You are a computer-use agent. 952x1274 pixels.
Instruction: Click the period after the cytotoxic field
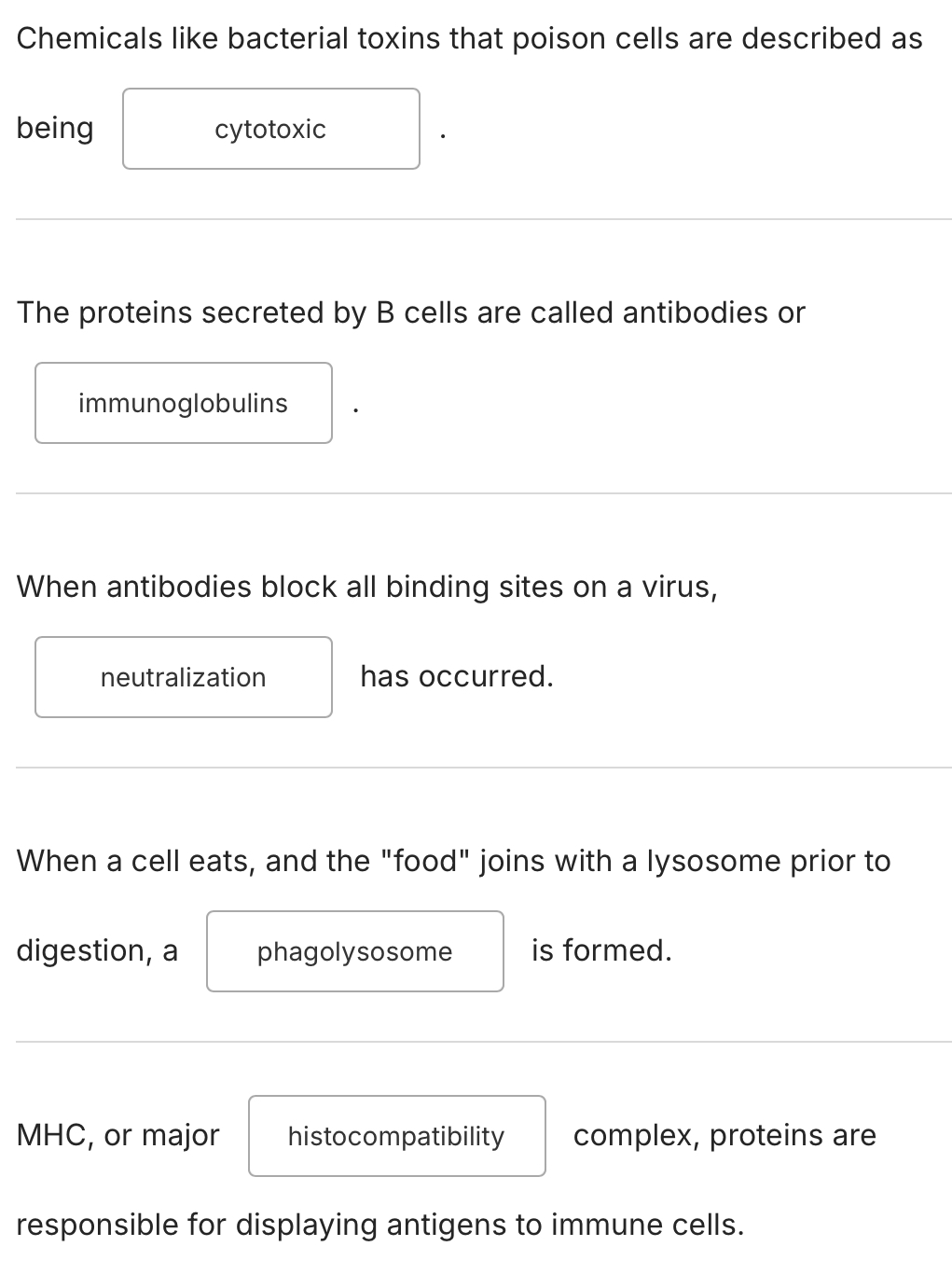443,137
